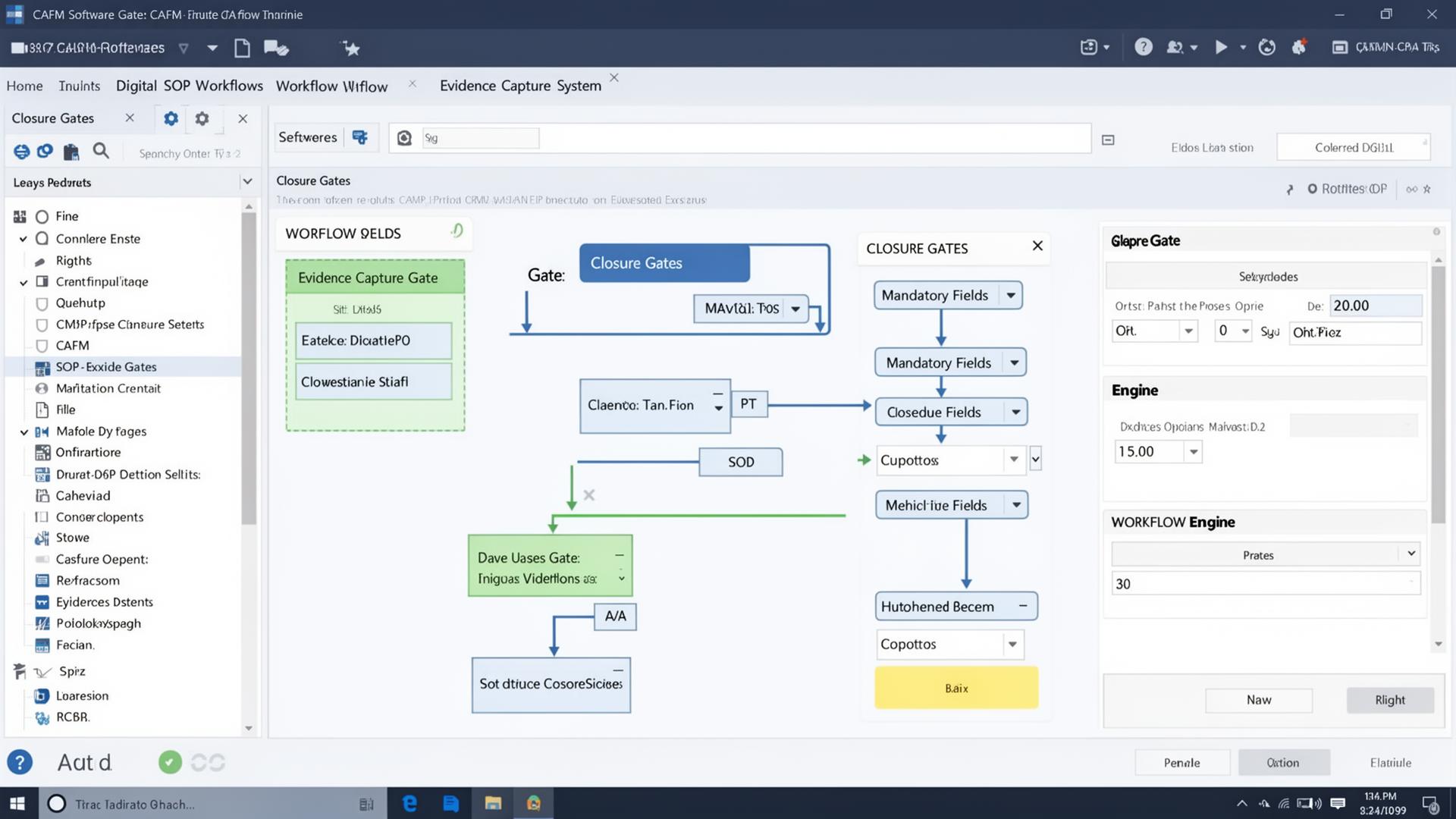Click the star cursor icon in toolbar

tap(350, 49)
